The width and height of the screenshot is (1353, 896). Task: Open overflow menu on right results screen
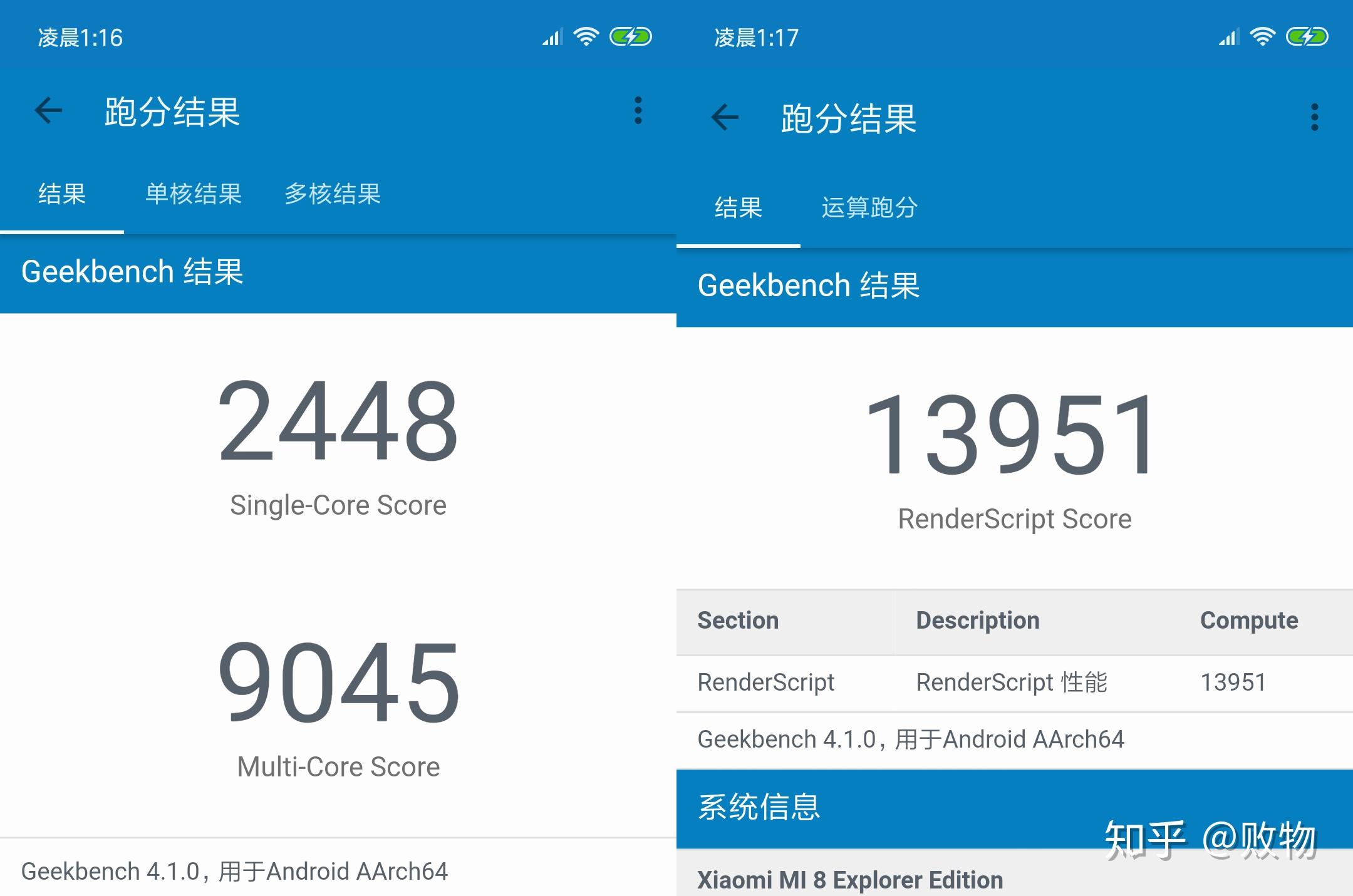coord(1315,117)
